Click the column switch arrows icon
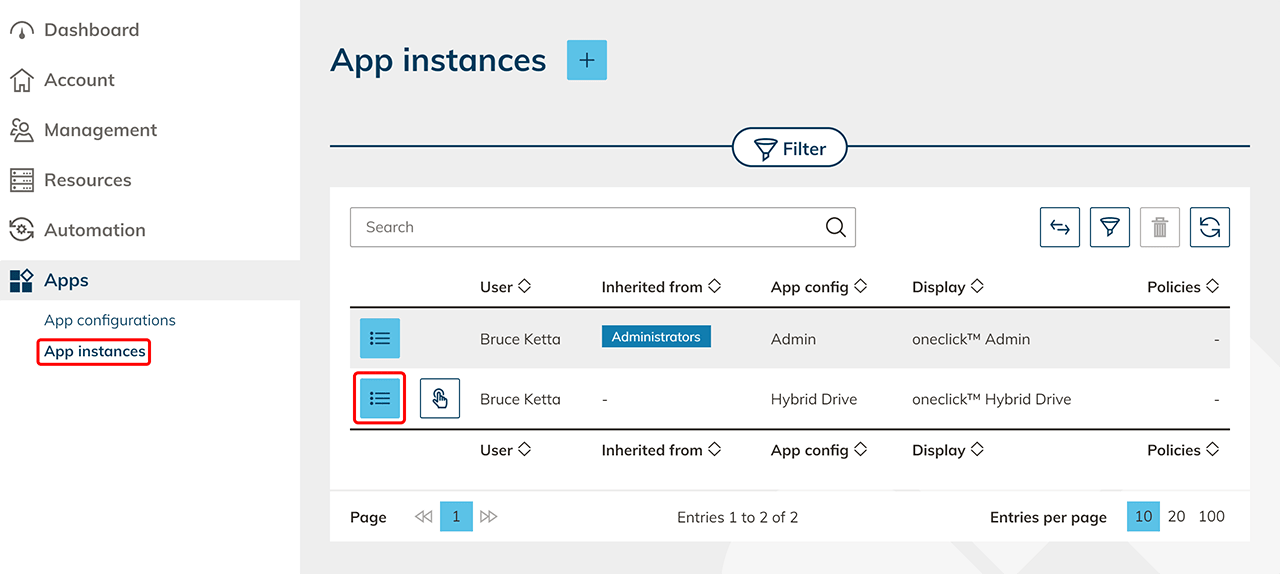Image resolution: width=1280 pixels, height=574 pixels. click(x=1060, y=228)
